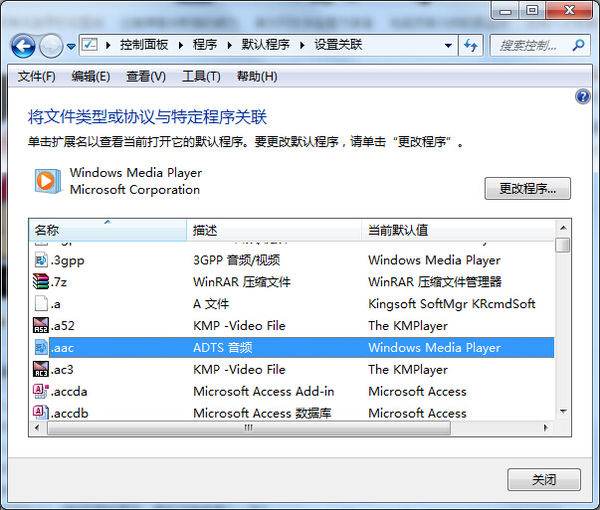Image resolution: width=600 pixels, height=510 pixels.
Task: Select the .accdb extension name
Action: pos(69,414)
